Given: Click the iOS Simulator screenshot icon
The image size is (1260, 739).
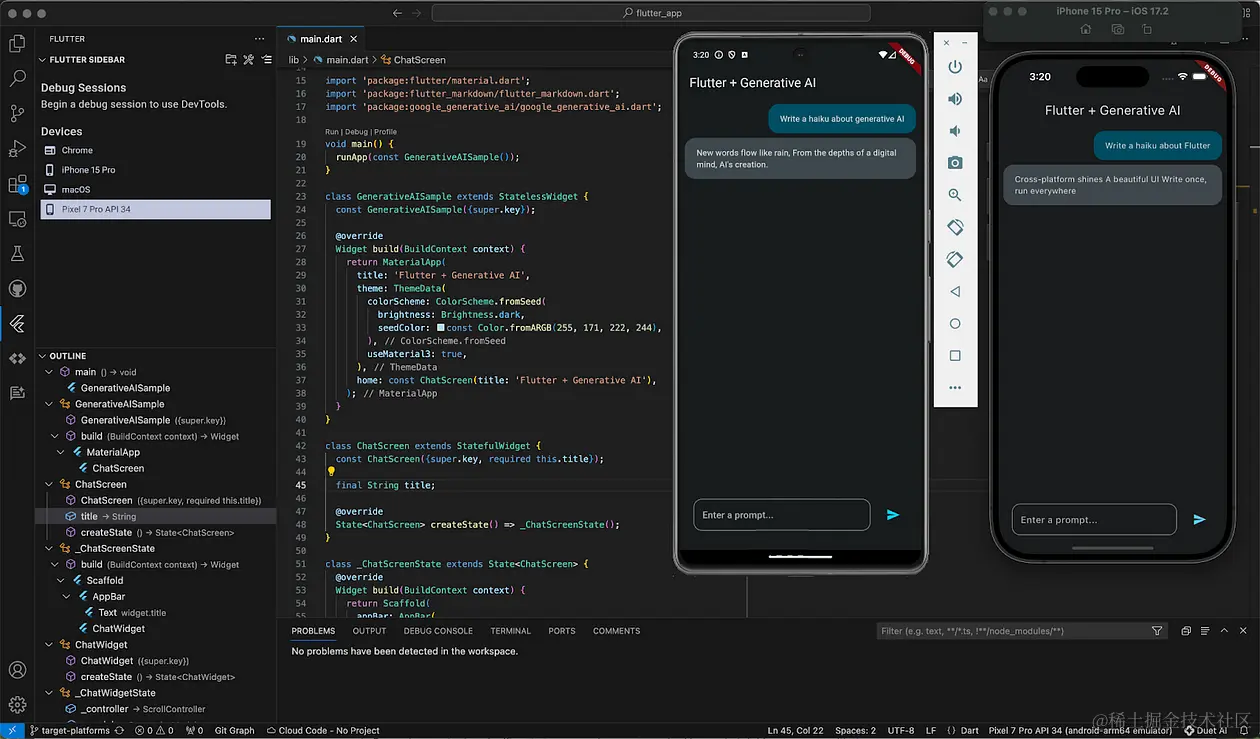Looking at the screenshot, I should click(1117, 29).
